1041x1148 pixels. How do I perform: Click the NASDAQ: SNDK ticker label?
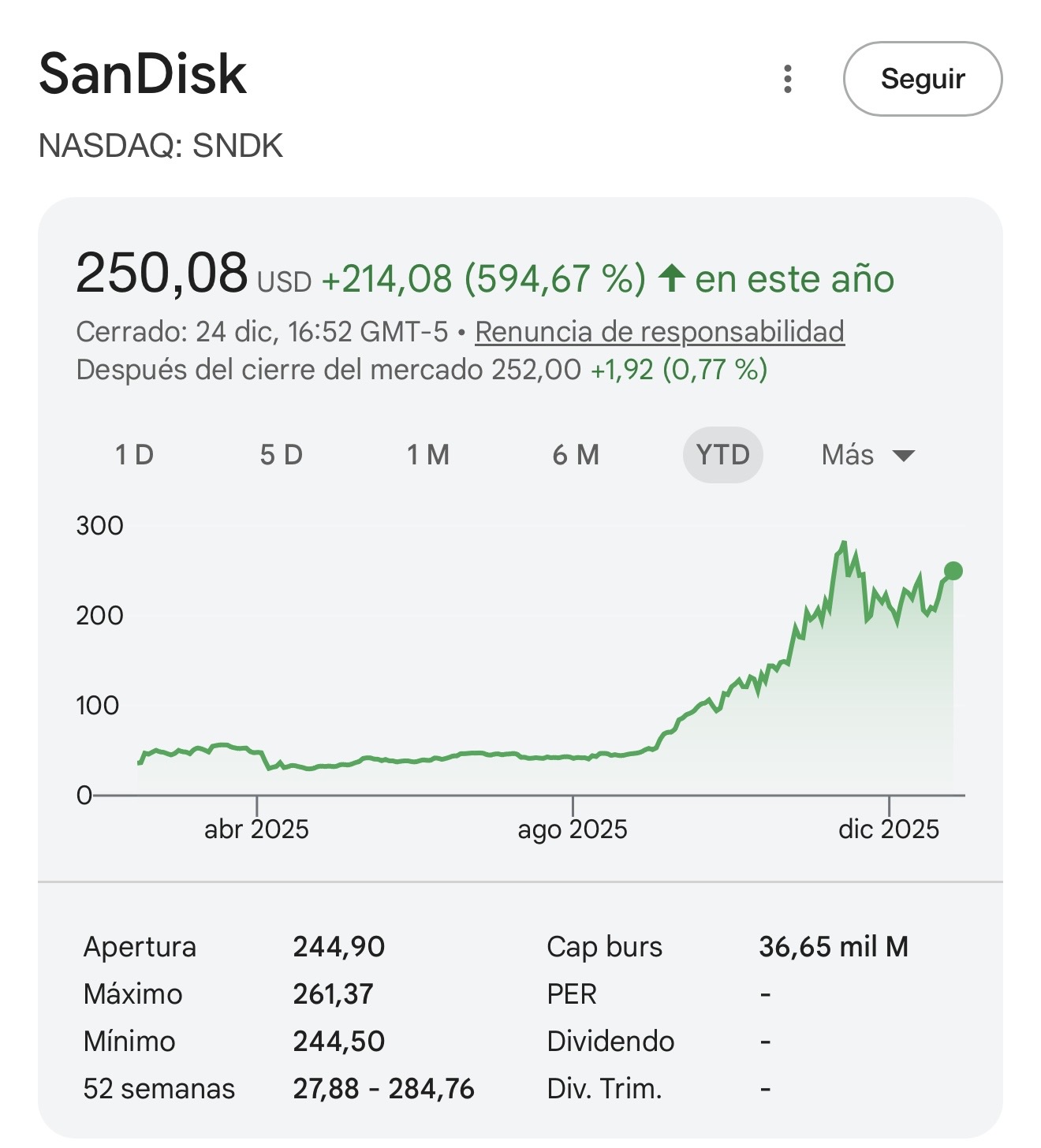coord(161,146)
